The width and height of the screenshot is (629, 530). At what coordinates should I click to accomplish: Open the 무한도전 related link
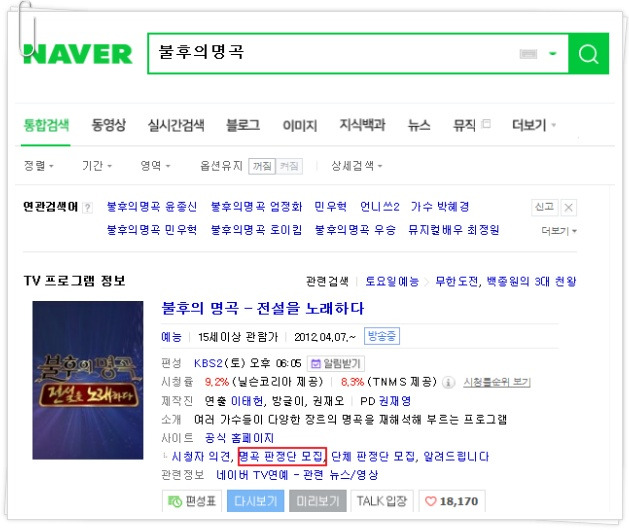(457, 281)
